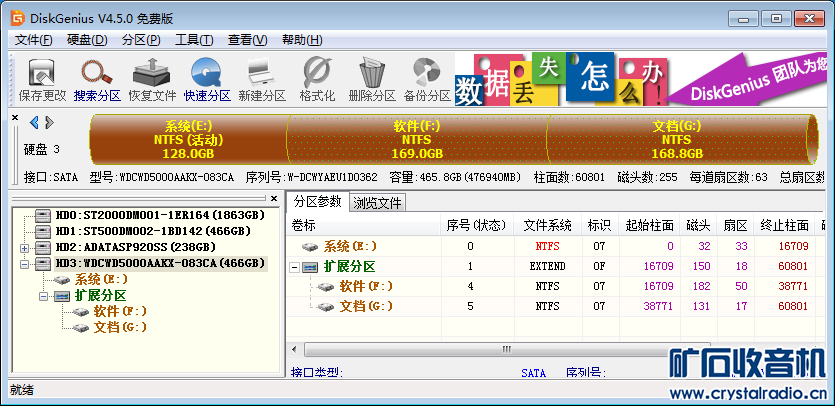Switch to the 浏览文件 tab
835x406 pixels.
click(378, 202)
